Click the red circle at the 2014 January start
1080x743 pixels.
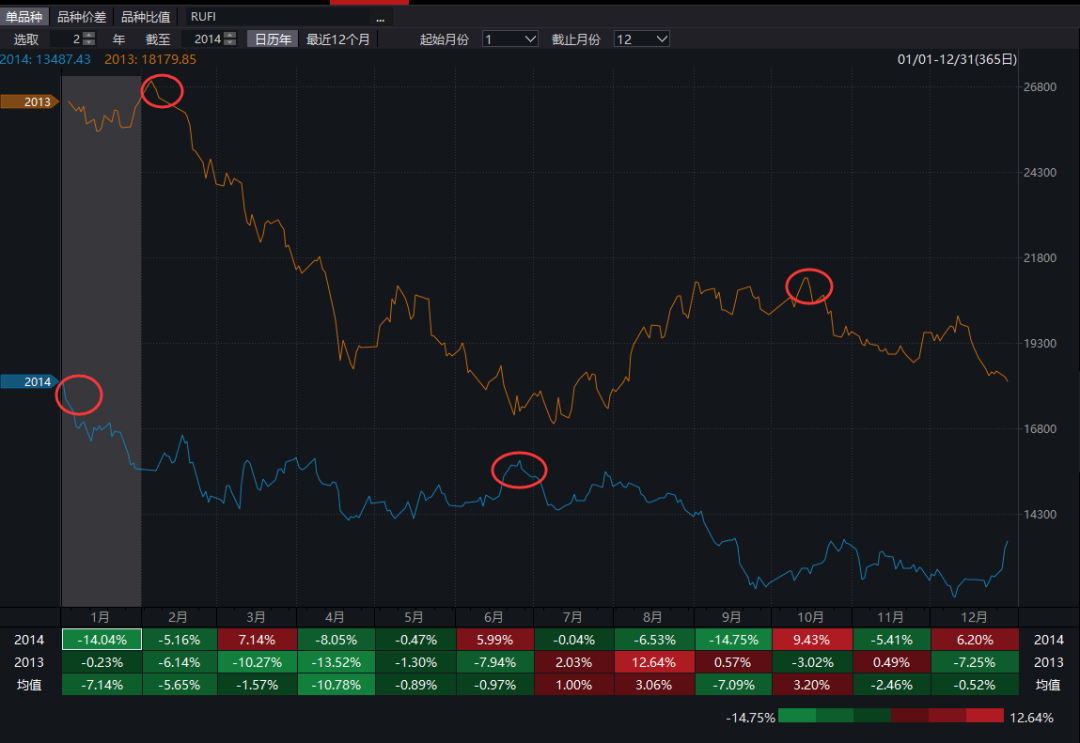click(79, 394)
